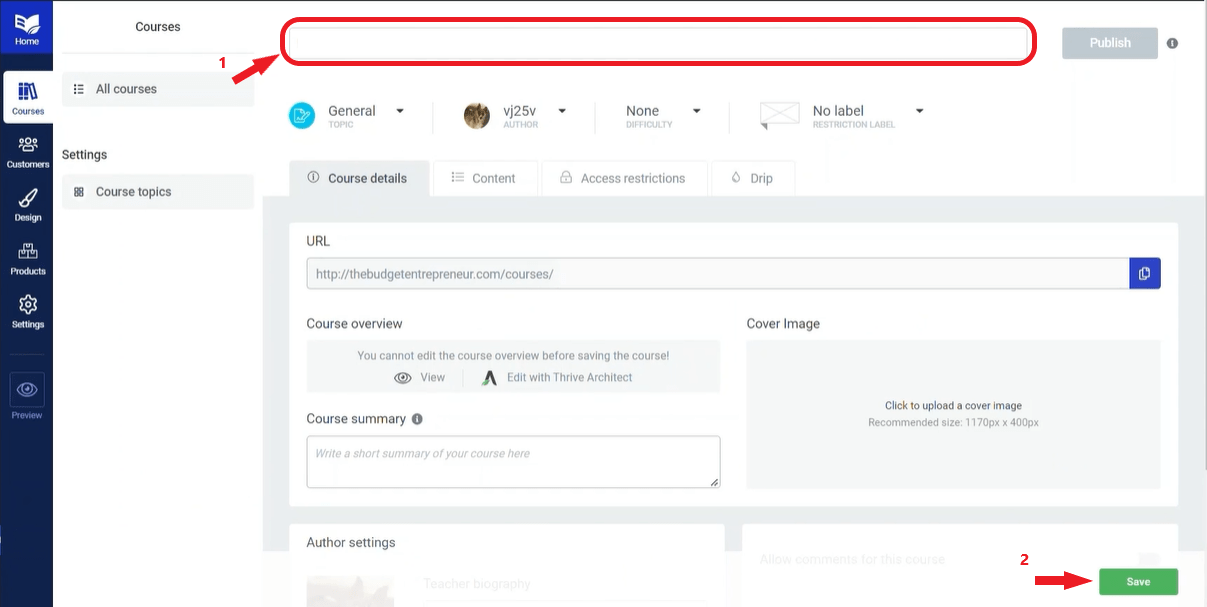The height and width of the screenshot is (607, 1207).
Task: Click the info icon next to Publish
Action: pos(1172,44)
